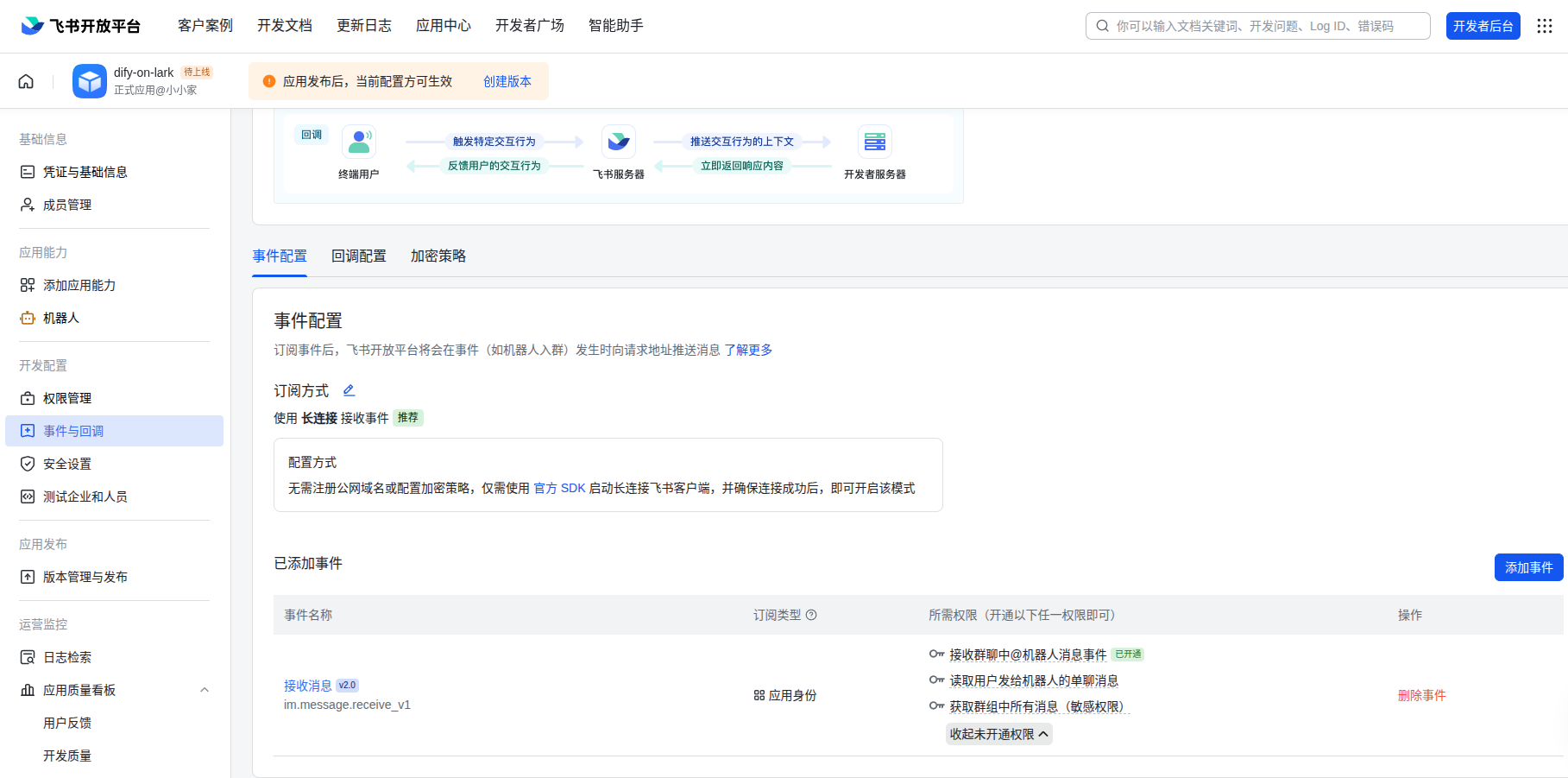
Task: Collapse permissions via 收起未开通权限
Action: click(x=998, y=733)
